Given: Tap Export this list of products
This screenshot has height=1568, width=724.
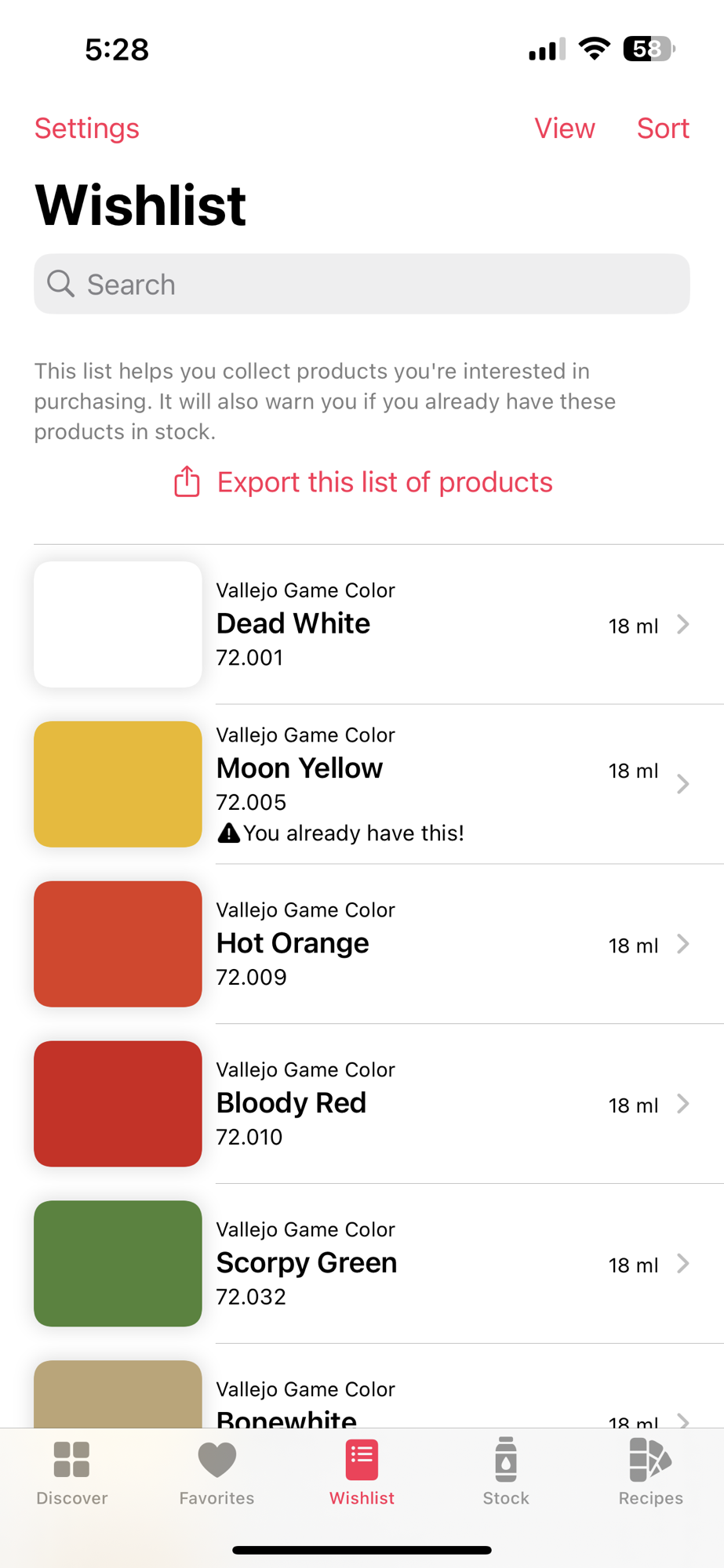Looking at the screenshot, I should tap(384, 482).
